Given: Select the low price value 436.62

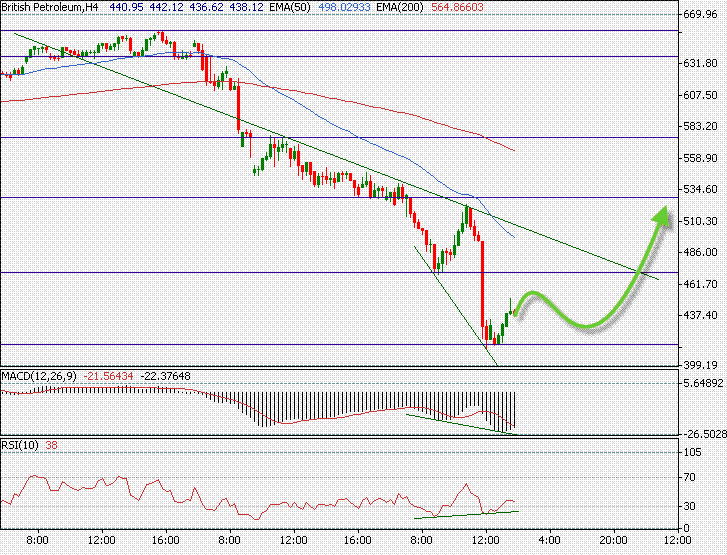Looking at the screenshot, I should coord(206,7).
